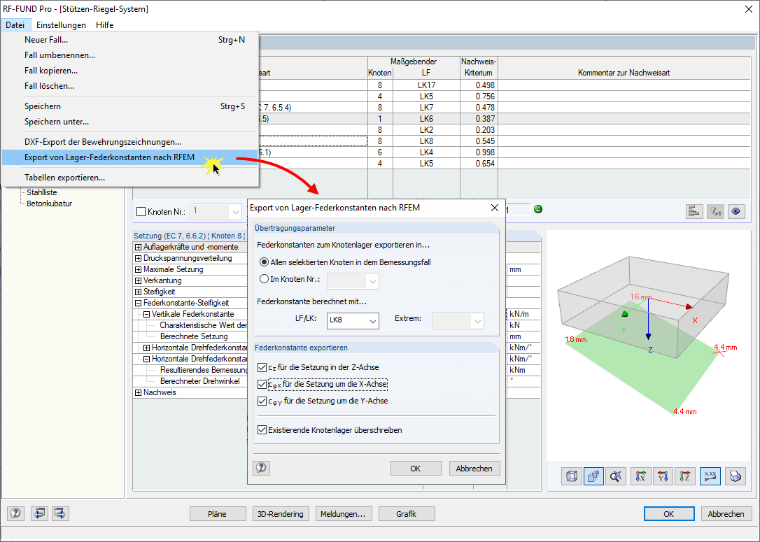The height and width of the screenshot is (542, 760).
Task: Select Export von Lager-Federkonstanten nach RFEM
Action: 130,158
